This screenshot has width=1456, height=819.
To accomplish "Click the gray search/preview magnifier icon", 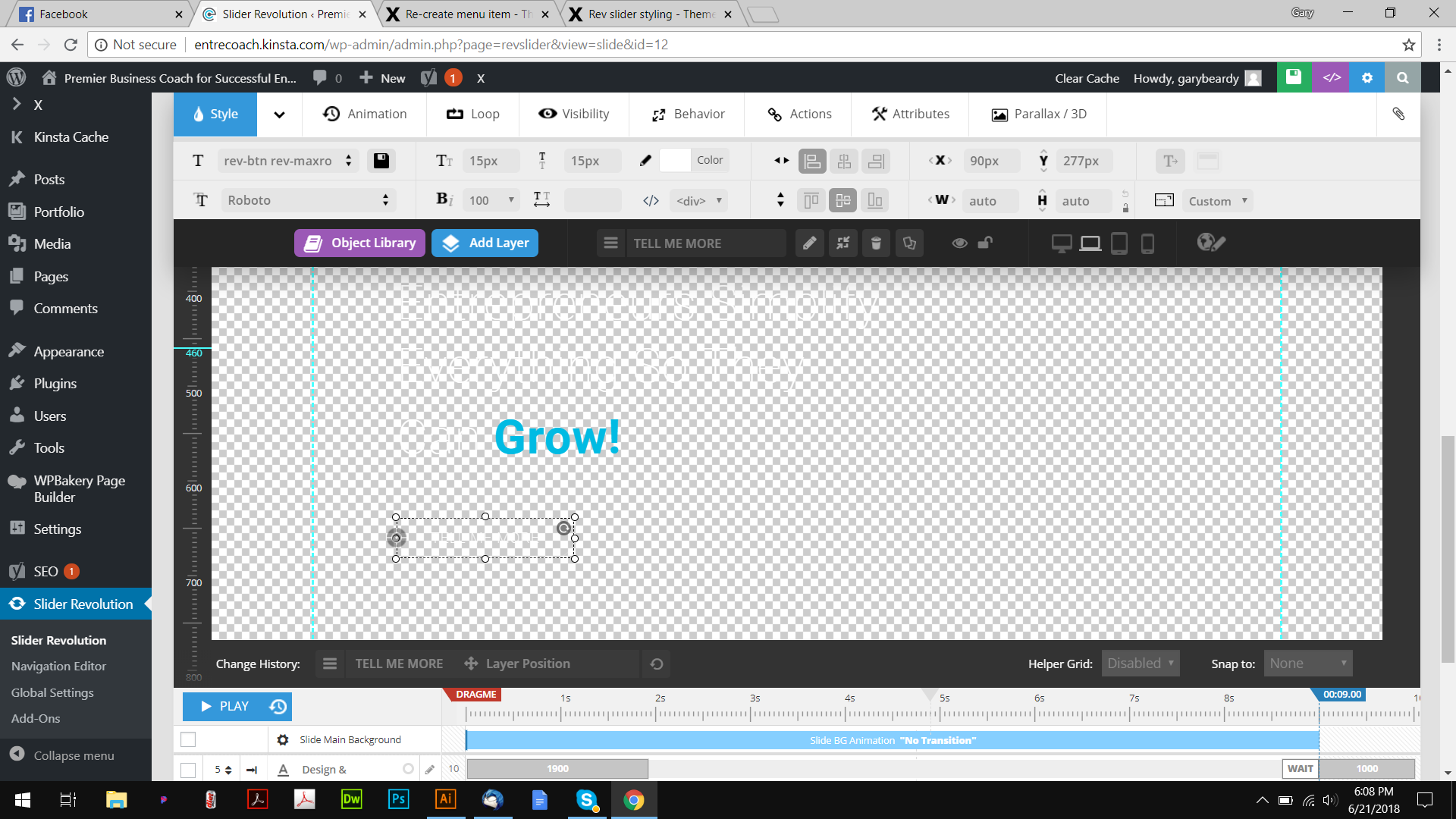I will coord(1403,77).
